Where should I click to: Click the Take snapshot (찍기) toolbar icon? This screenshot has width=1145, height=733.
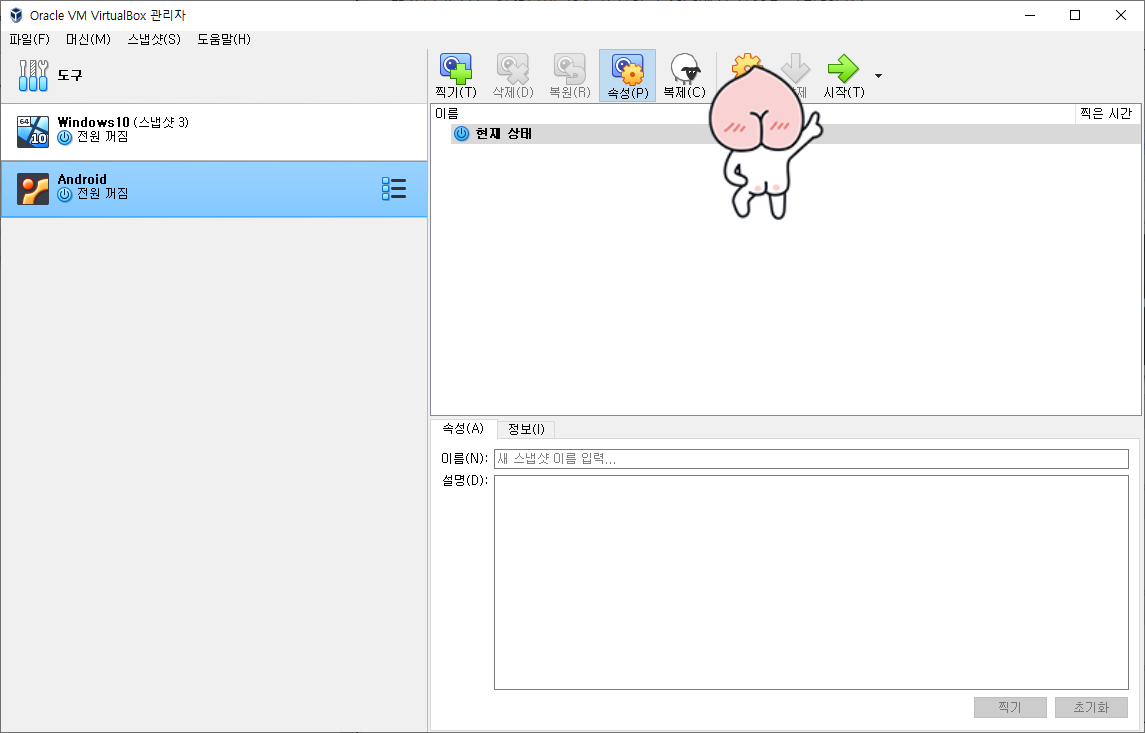(456, 69)
